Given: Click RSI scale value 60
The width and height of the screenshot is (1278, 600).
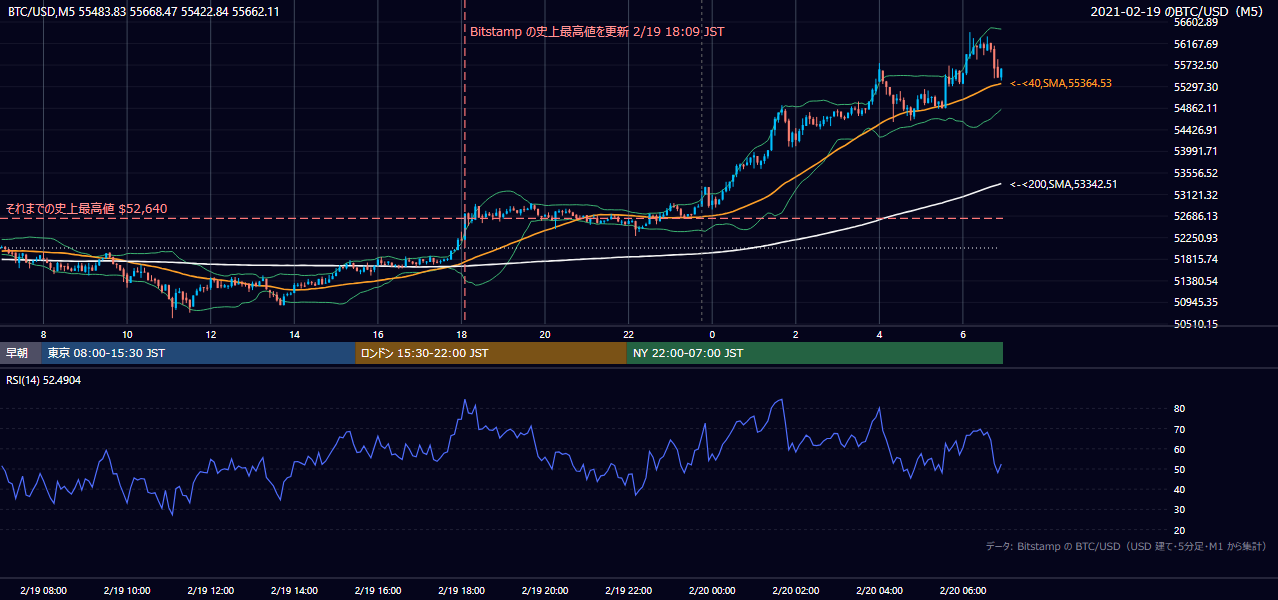Looking at the screenshot, I should 1179,449.
